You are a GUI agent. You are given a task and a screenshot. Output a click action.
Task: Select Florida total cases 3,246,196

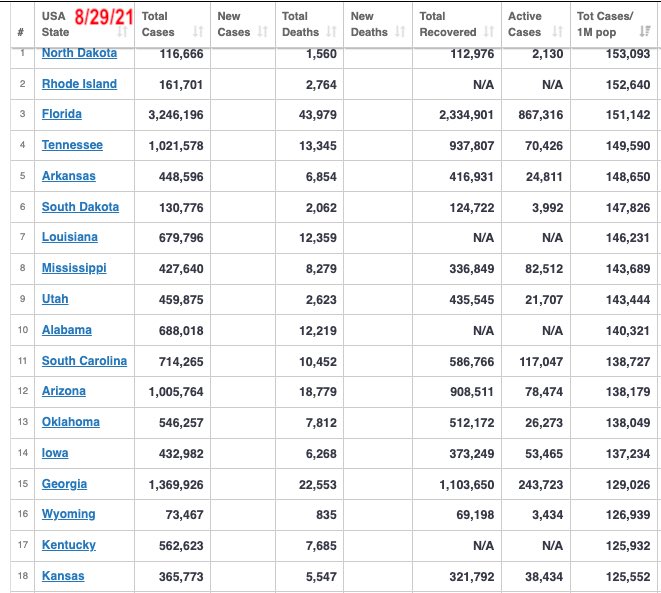point(176,115)
